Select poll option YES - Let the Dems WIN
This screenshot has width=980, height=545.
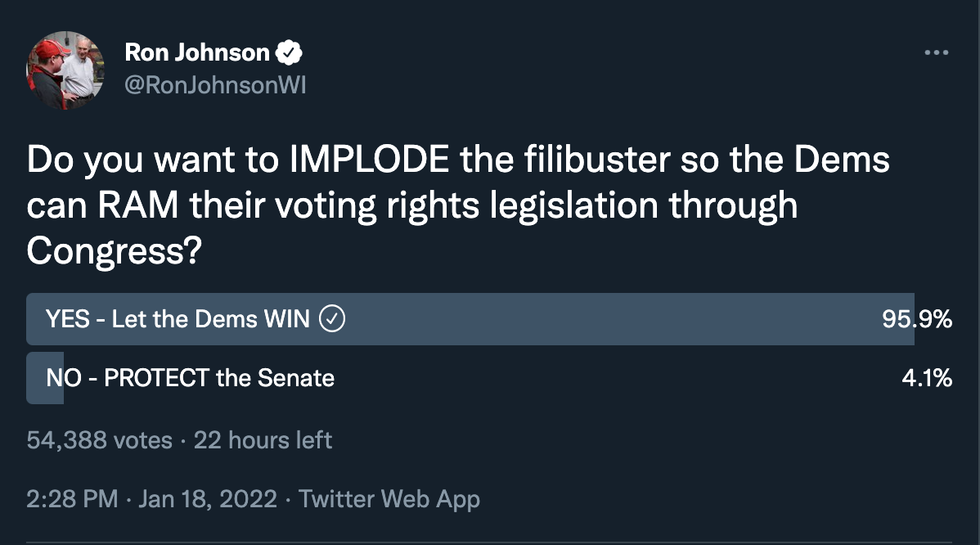click(x=178, y=319)
